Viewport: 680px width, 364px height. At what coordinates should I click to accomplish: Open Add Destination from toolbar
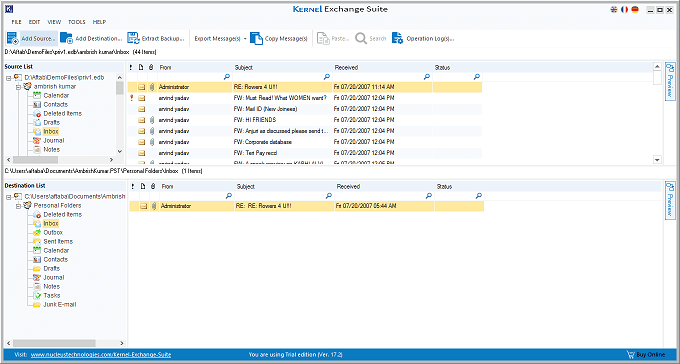[66, 38]
